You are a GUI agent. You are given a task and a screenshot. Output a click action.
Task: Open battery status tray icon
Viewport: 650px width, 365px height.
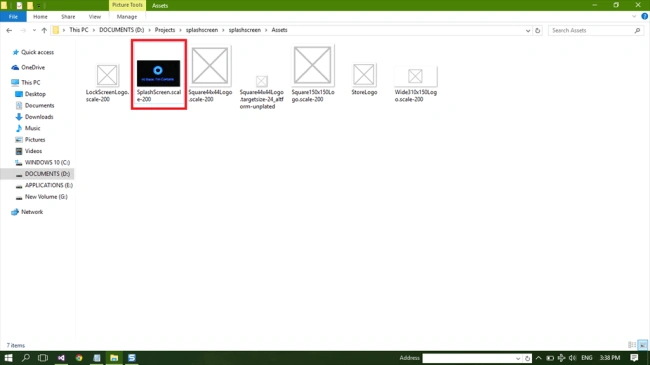click(550, 358)
